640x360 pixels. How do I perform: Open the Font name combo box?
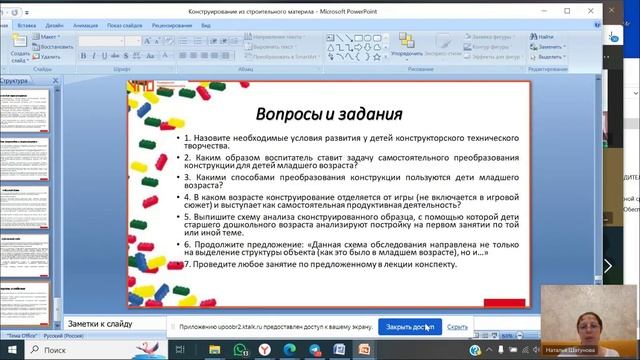(101, 41)
